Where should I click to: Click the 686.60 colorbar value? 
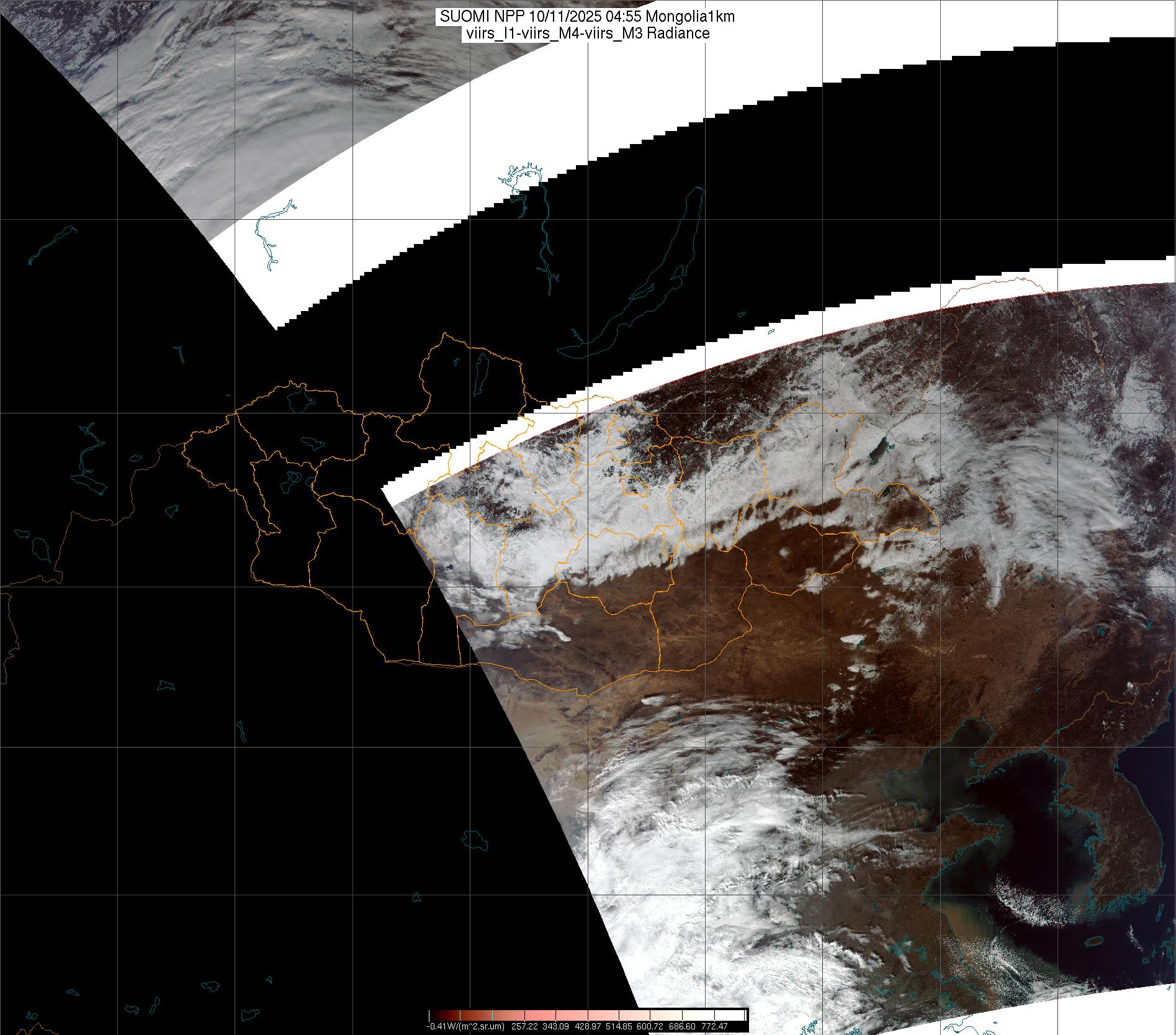pos(682,1026)
